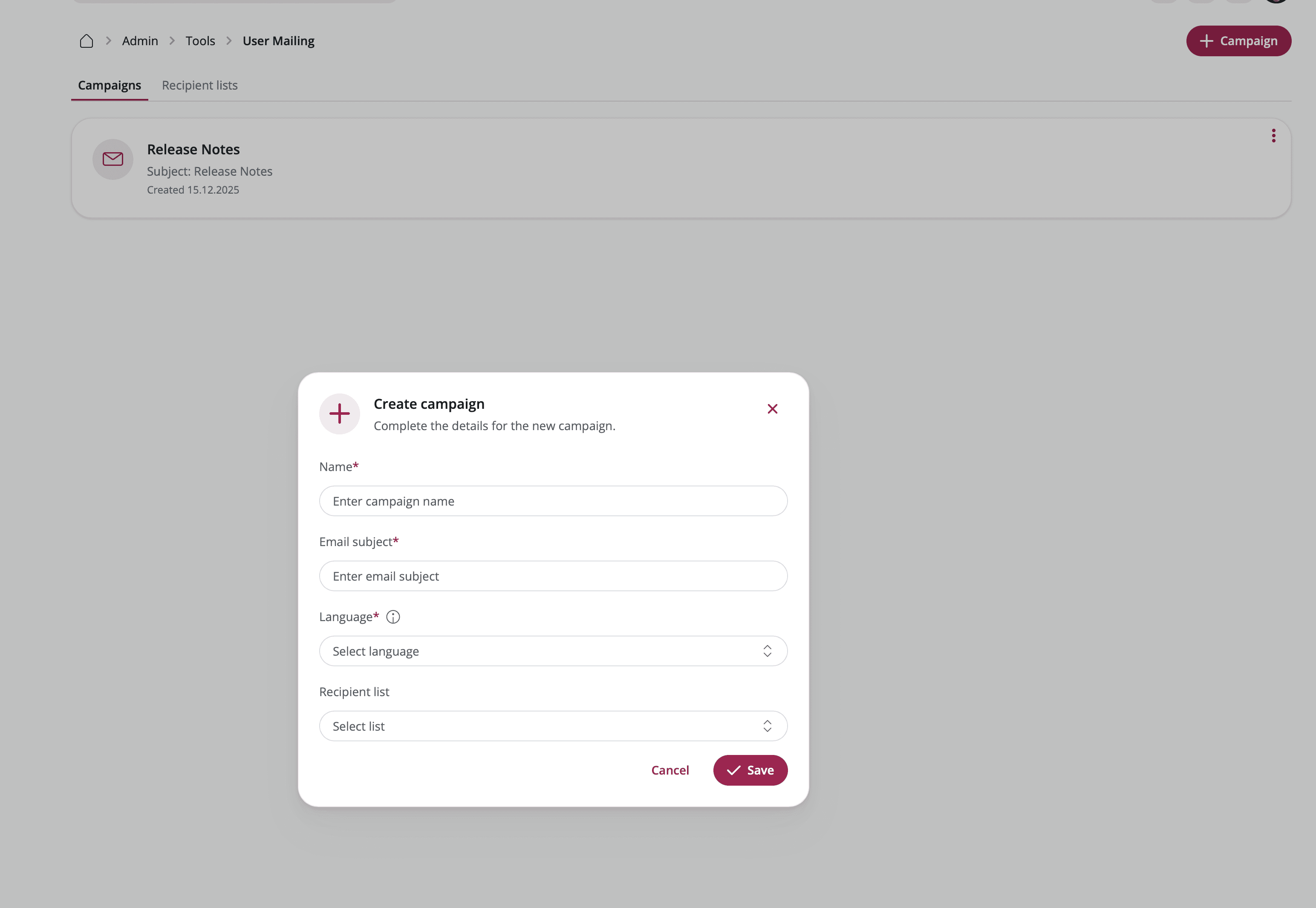Open the Release Notes campaign title

[193, 150]
